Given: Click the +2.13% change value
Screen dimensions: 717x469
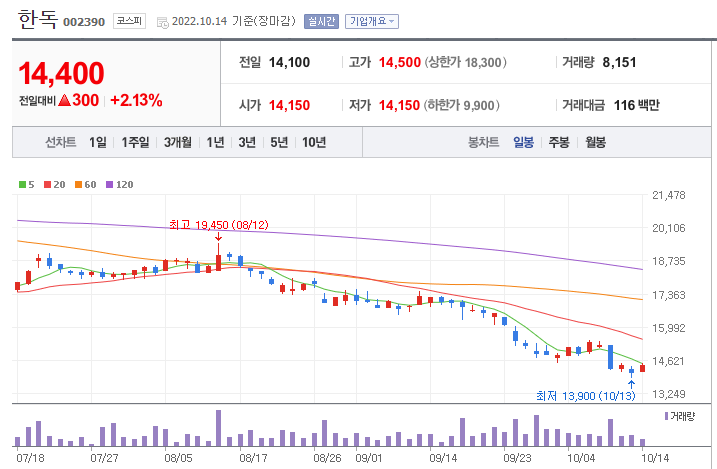Looking at the screenshot, I should tap(136, 100).
